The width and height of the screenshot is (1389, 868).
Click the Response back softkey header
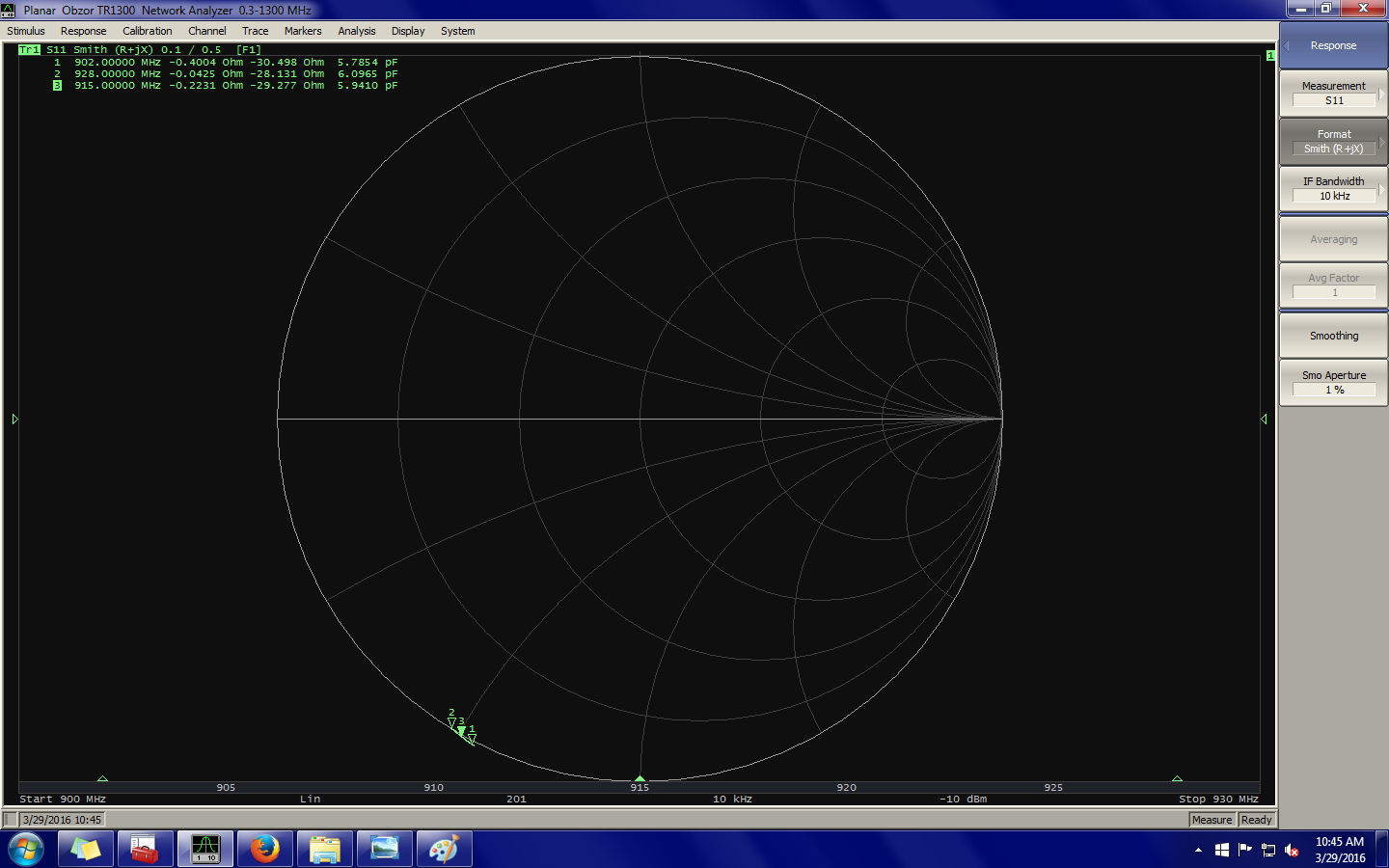(x=1333, y=45)
